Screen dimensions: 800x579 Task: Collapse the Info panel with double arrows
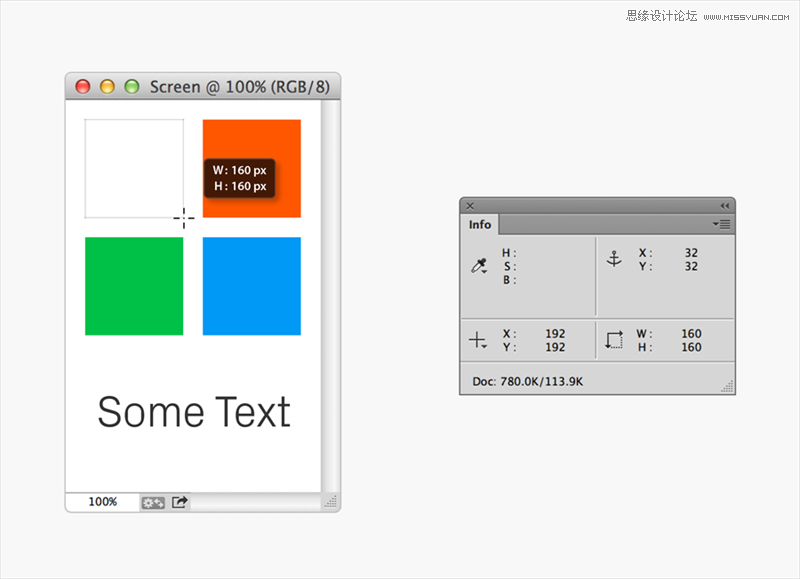click(724, 206)
